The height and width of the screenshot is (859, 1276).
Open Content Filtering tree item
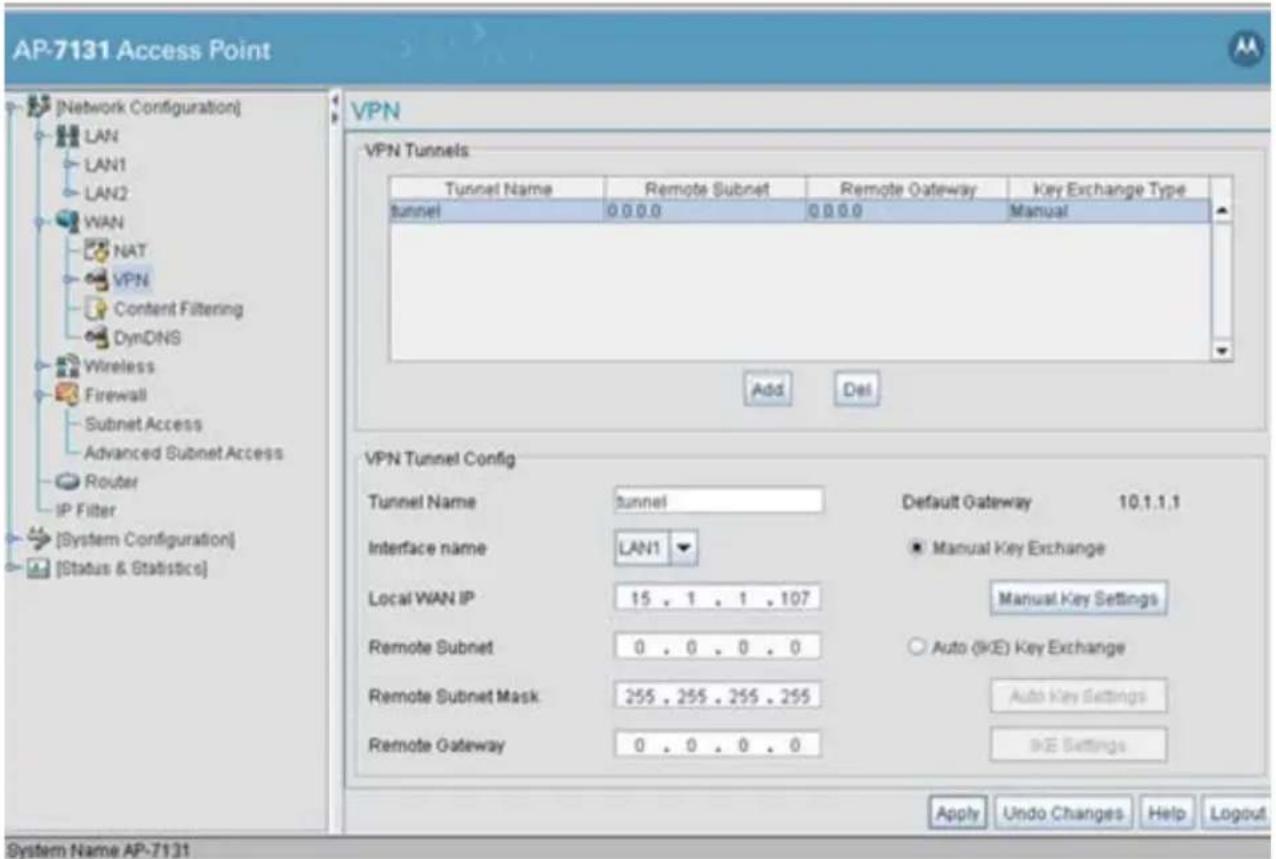click(178, 309)
